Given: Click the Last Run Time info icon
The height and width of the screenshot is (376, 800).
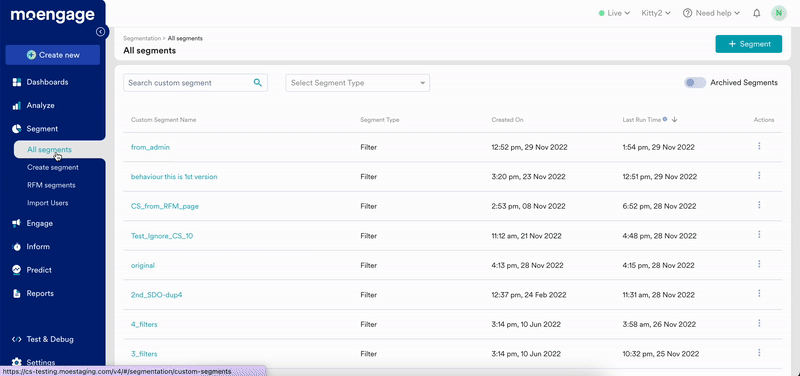Looking at the screenshot, I should [x=665, y=119].
